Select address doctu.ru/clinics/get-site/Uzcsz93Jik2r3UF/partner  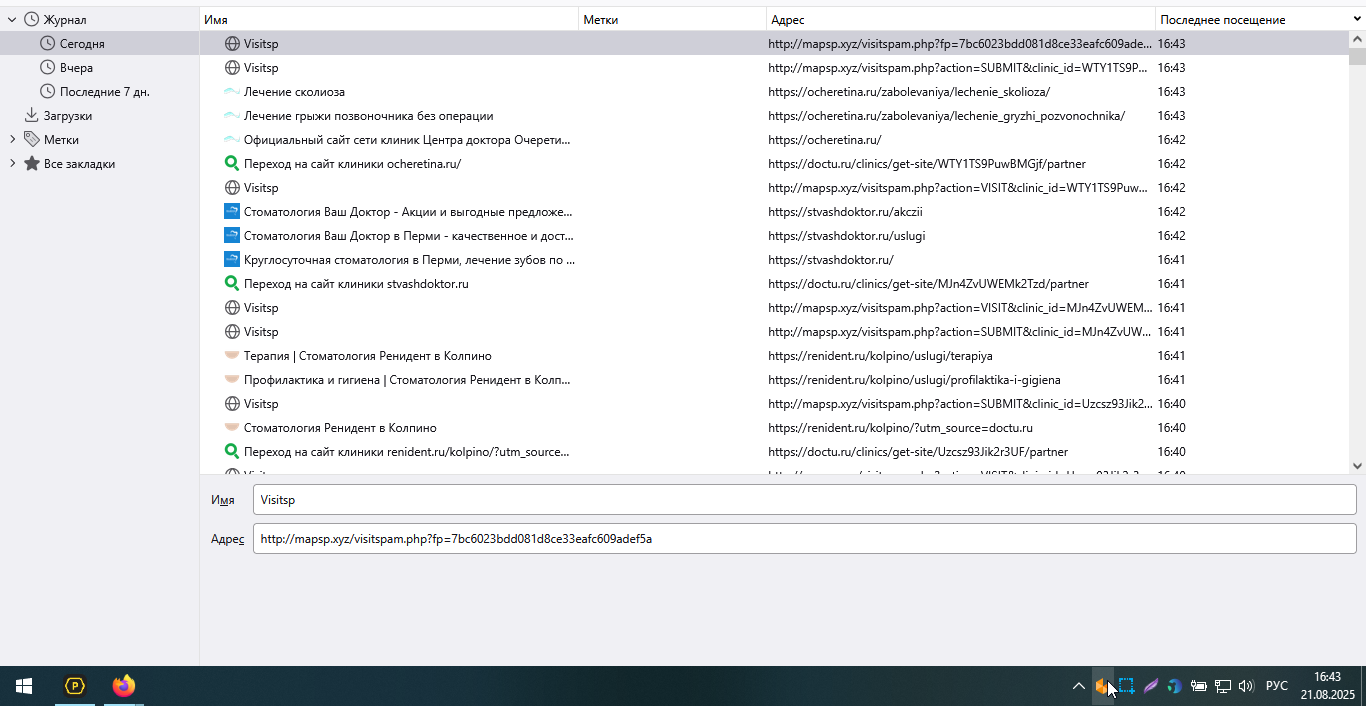918,451
